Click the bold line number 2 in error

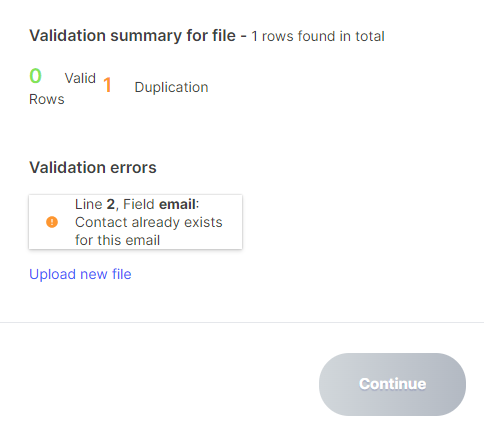pos(111,204)
